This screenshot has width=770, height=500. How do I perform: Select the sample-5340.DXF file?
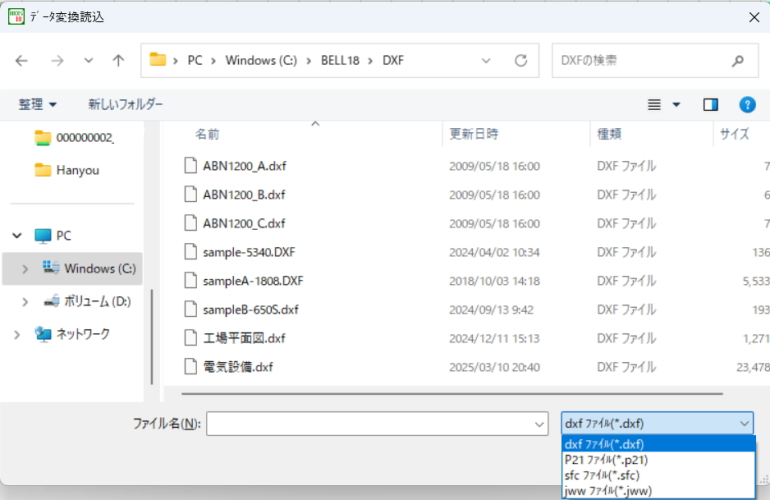click(x=252, y=252)
